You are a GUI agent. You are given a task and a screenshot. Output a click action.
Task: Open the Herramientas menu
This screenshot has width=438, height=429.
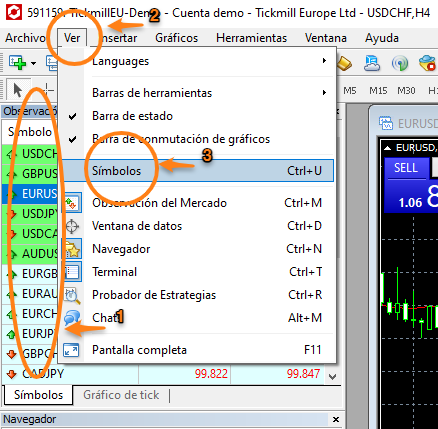coord(251,38)
